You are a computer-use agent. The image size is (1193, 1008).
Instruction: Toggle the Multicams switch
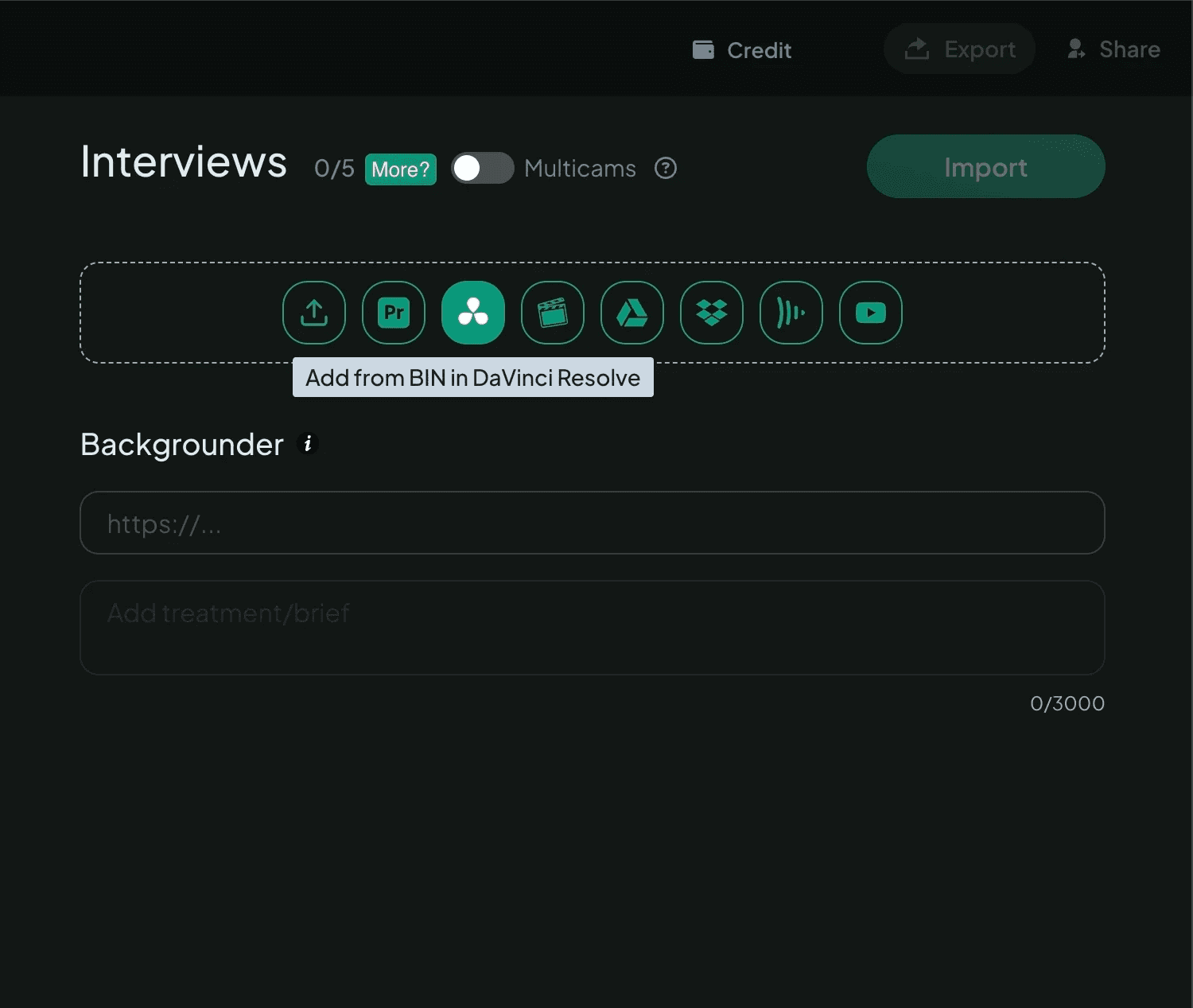coord(483,168)
